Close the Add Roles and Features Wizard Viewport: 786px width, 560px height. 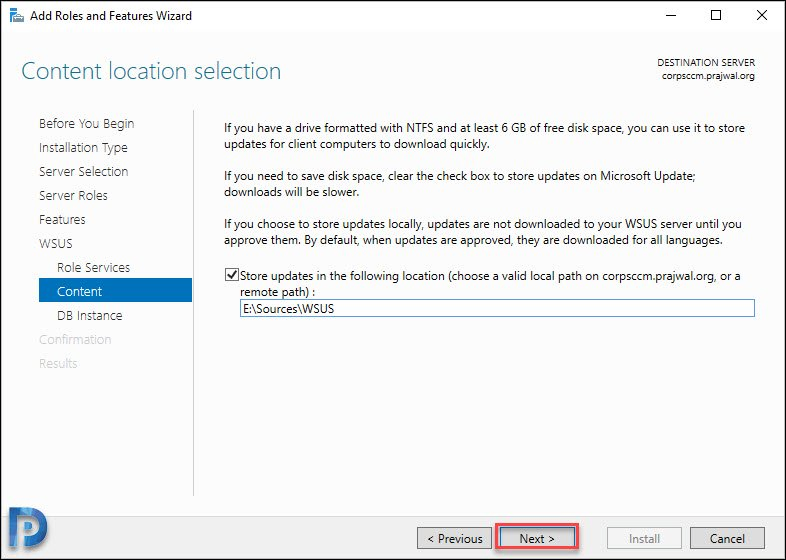point(762,16)
